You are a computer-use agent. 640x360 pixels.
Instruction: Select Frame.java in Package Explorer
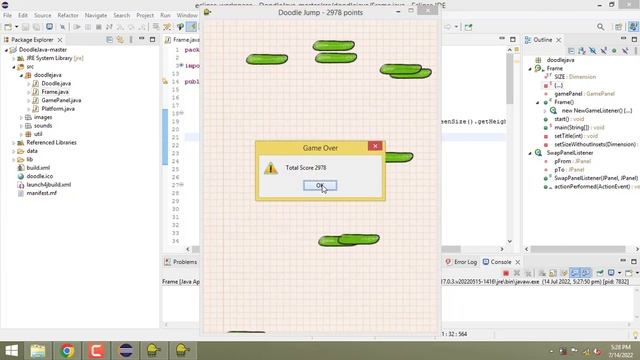pyautogui.click(x=55, y=92)
